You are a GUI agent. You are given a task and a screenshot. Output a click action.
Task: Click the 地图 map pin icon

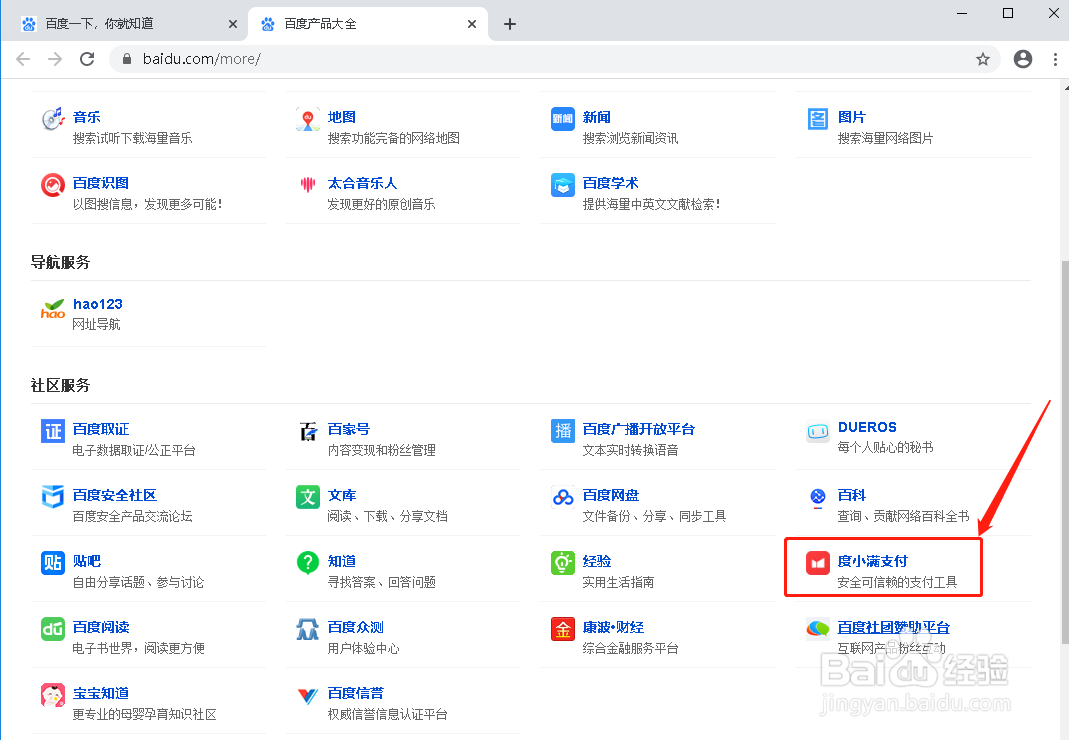[x=307, y=119]
